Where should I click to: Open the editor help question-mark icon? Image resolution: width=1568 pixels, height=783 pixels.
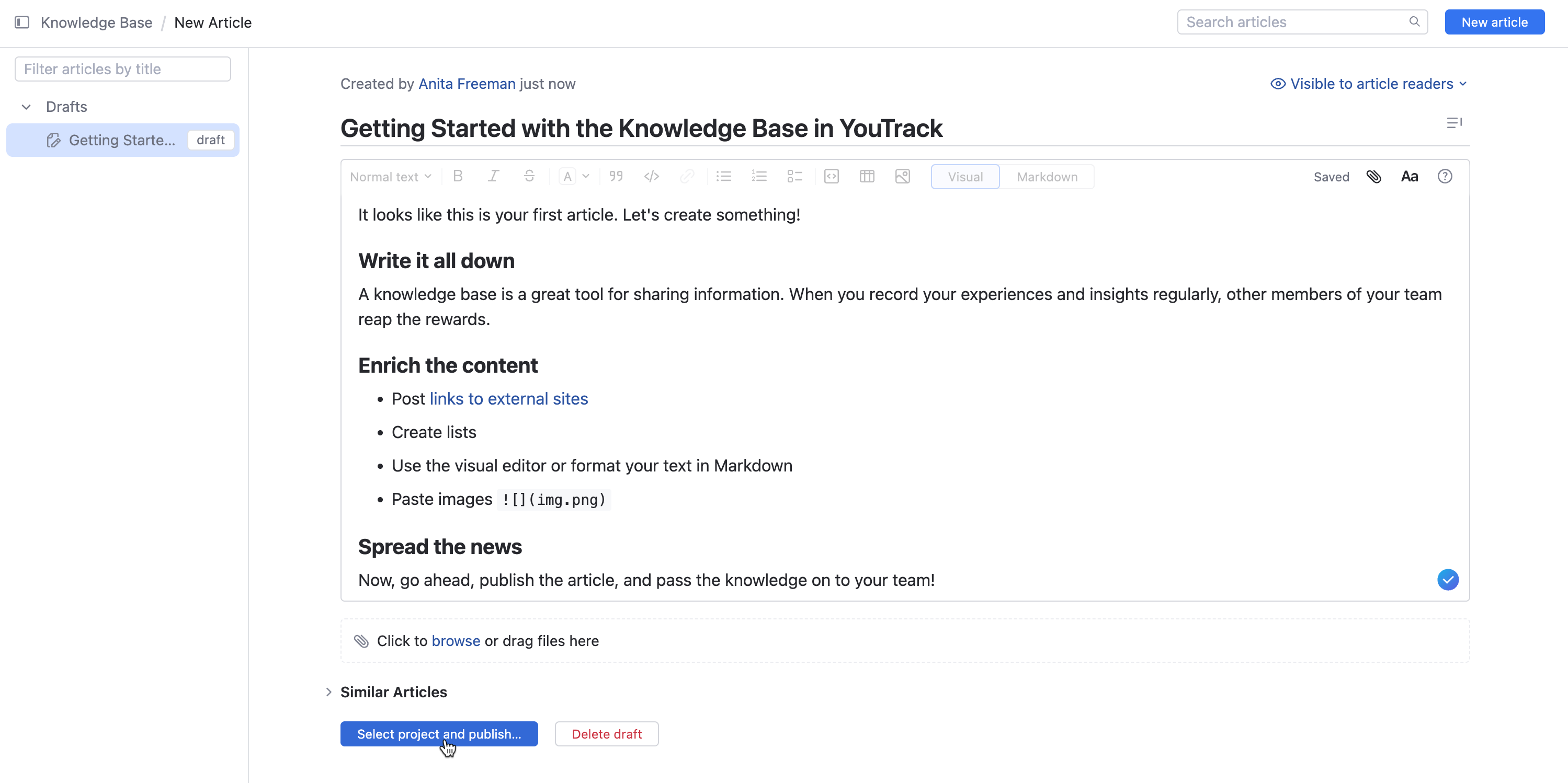pyautogui.click(x=1445, y=177)
